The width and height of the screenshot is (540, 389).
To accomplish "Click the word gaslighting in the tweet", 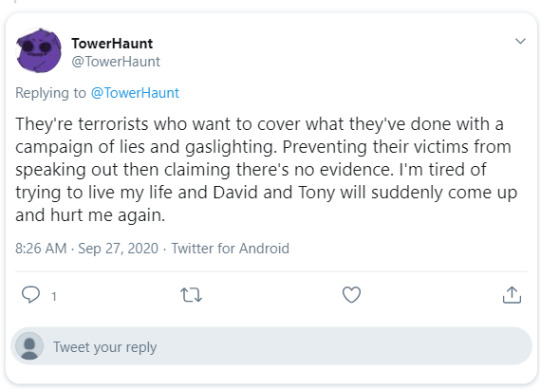I will click(x=231, y=147).
